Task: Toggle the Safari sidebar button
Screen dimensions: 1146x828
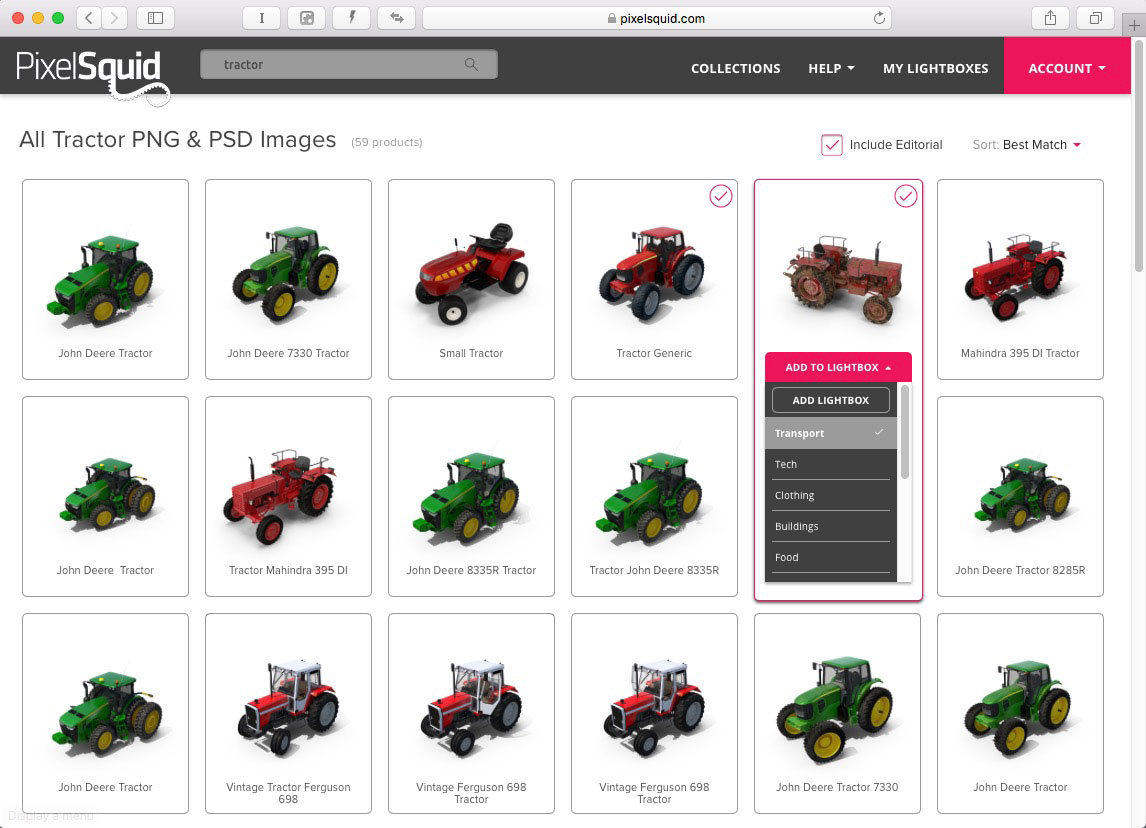Action: [155, 18]
